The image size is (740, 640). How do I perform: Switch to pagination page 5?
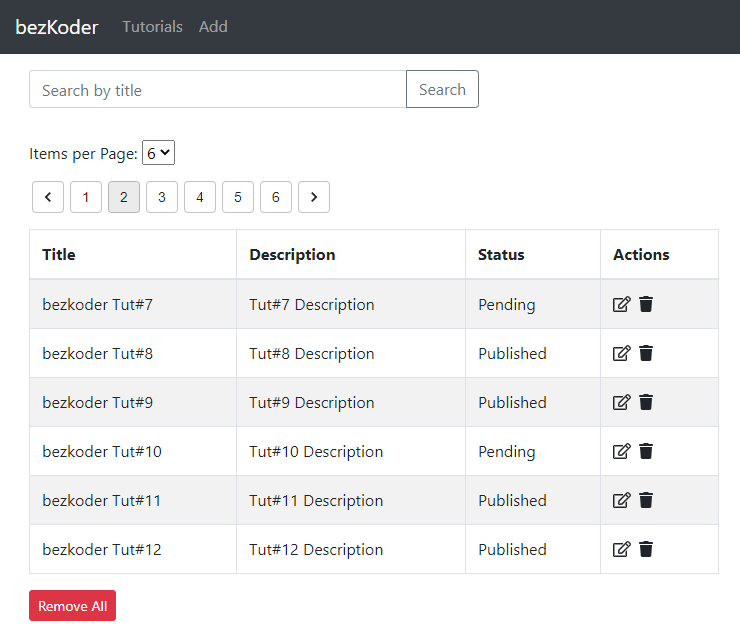pyautogui.click(x=238, y=197)
